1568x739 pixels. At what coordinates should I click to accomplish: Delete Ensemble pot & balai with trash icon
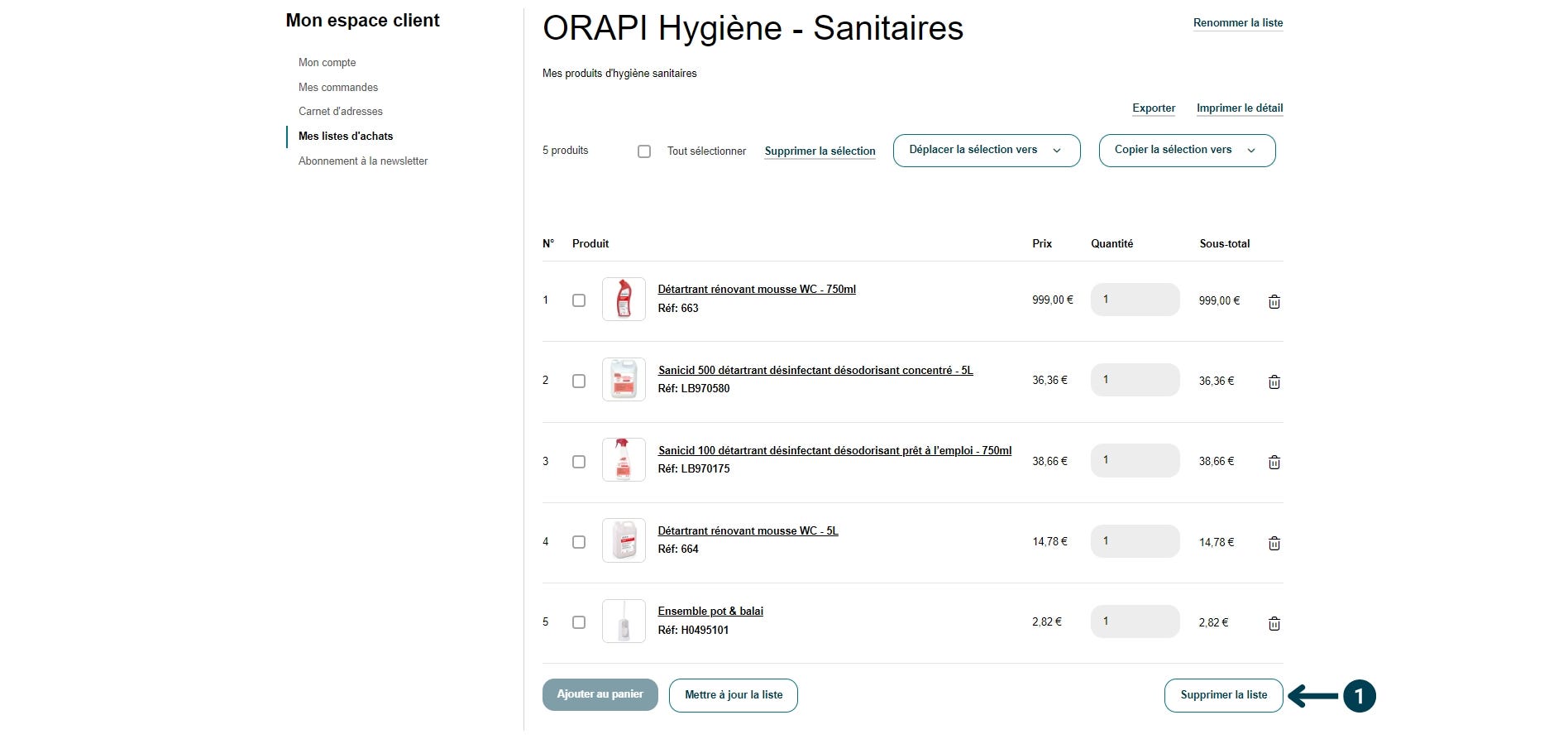tap(1274, 623)
